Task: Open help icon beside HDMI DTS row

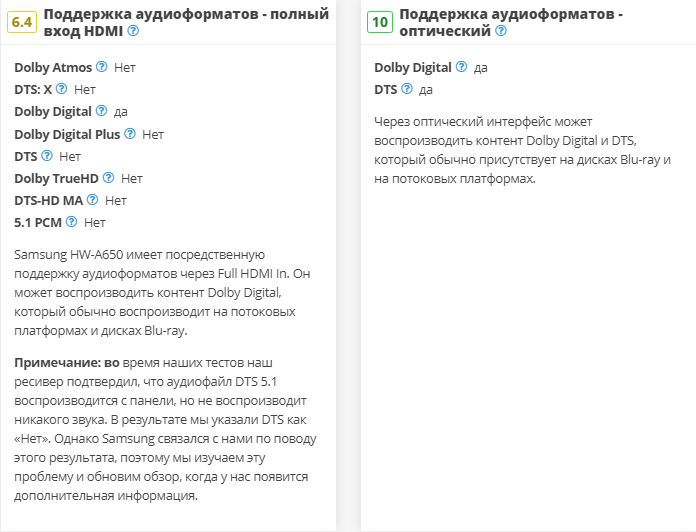Action: click(x=47, y=155)
